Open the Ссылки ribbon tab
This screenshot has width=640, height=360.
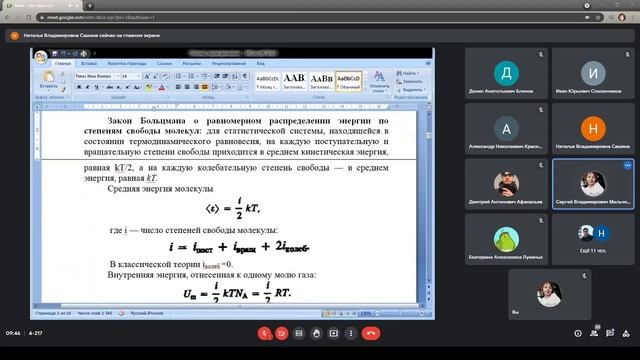[x=164, y=64]
